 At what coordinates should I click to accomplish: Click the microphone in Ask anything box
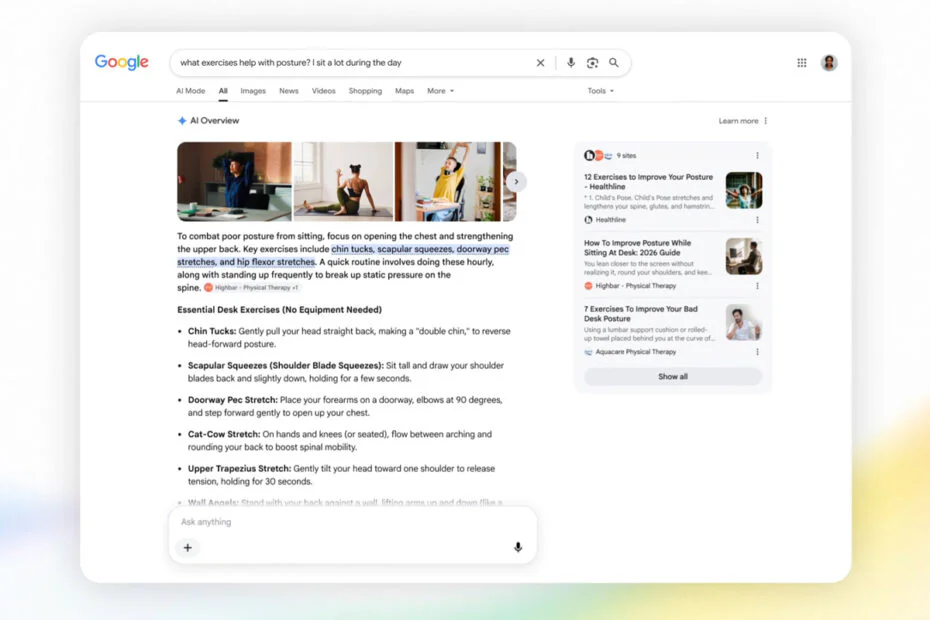518,547
